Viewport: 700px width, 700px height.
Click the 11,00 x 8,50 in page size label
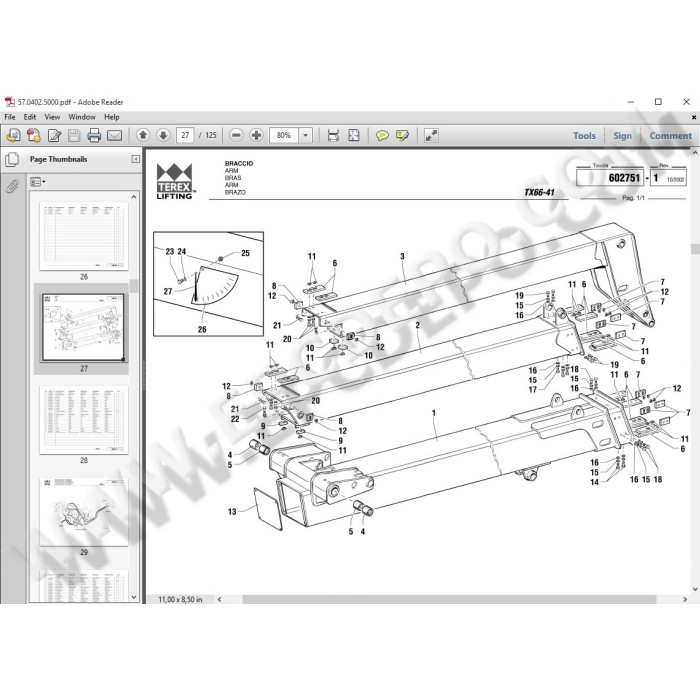point(180,599)
